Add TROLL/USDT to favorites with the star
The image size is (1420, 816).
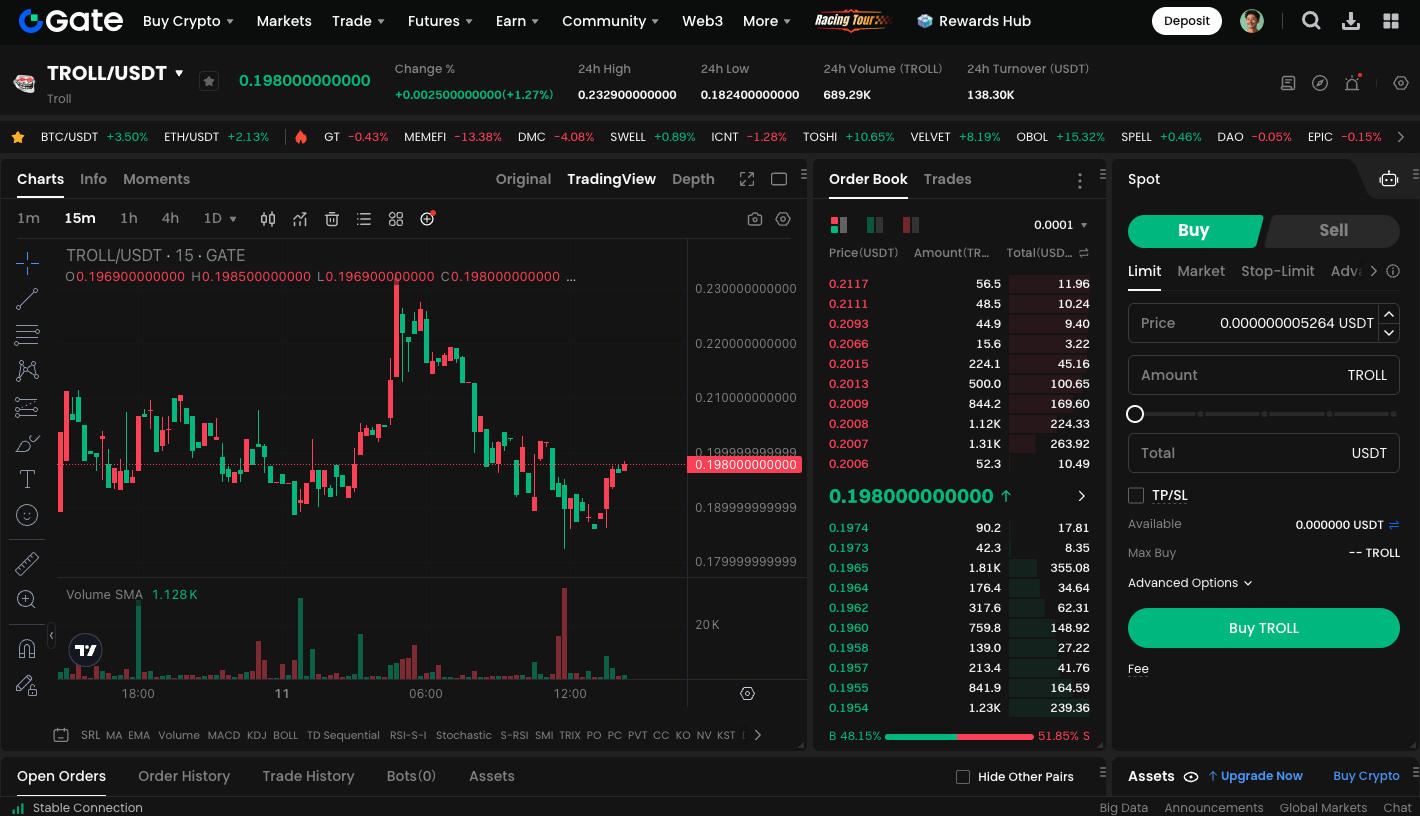pyautogui.click(x=208, y=81)
